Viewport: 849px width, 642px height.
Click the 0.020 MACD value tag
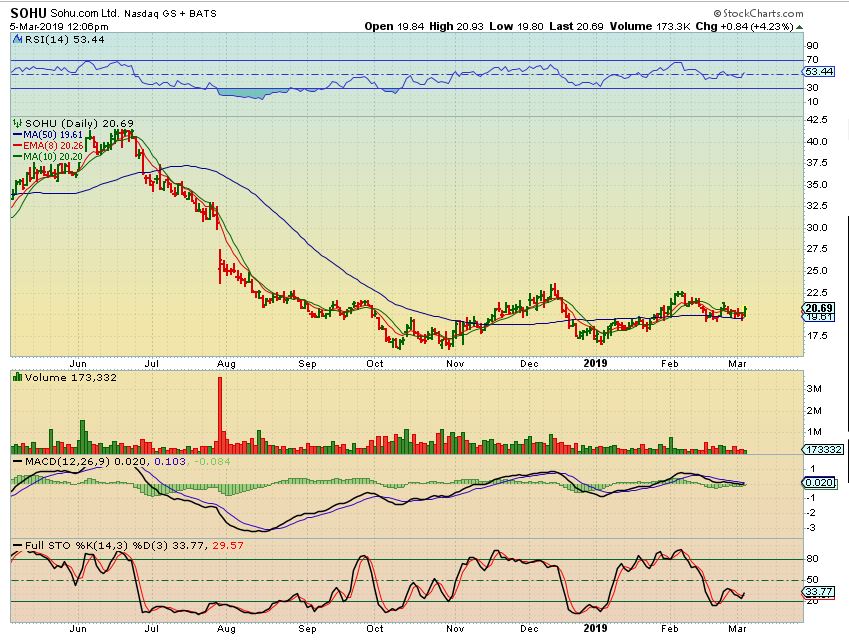click(x=819, y=482)
